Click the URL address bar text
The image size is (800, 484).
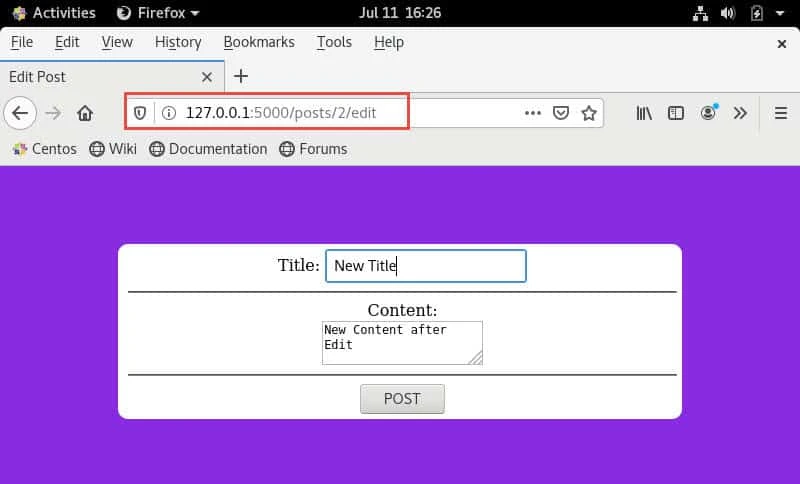tap(281, 113)
